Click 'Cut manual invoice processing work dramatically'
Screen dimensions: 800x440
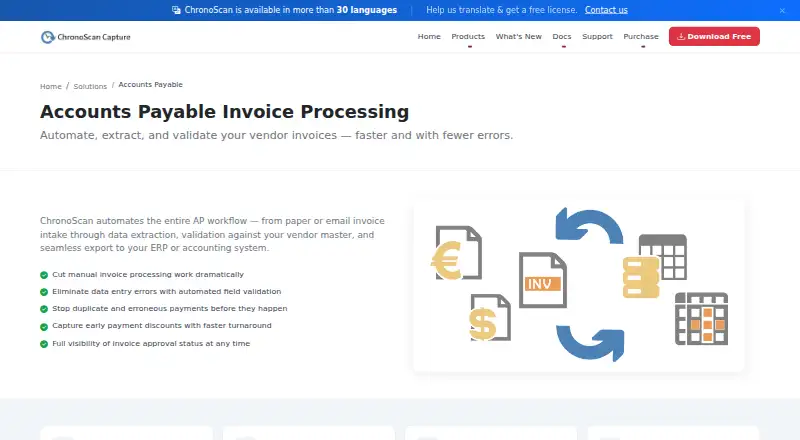coord(148,275)
